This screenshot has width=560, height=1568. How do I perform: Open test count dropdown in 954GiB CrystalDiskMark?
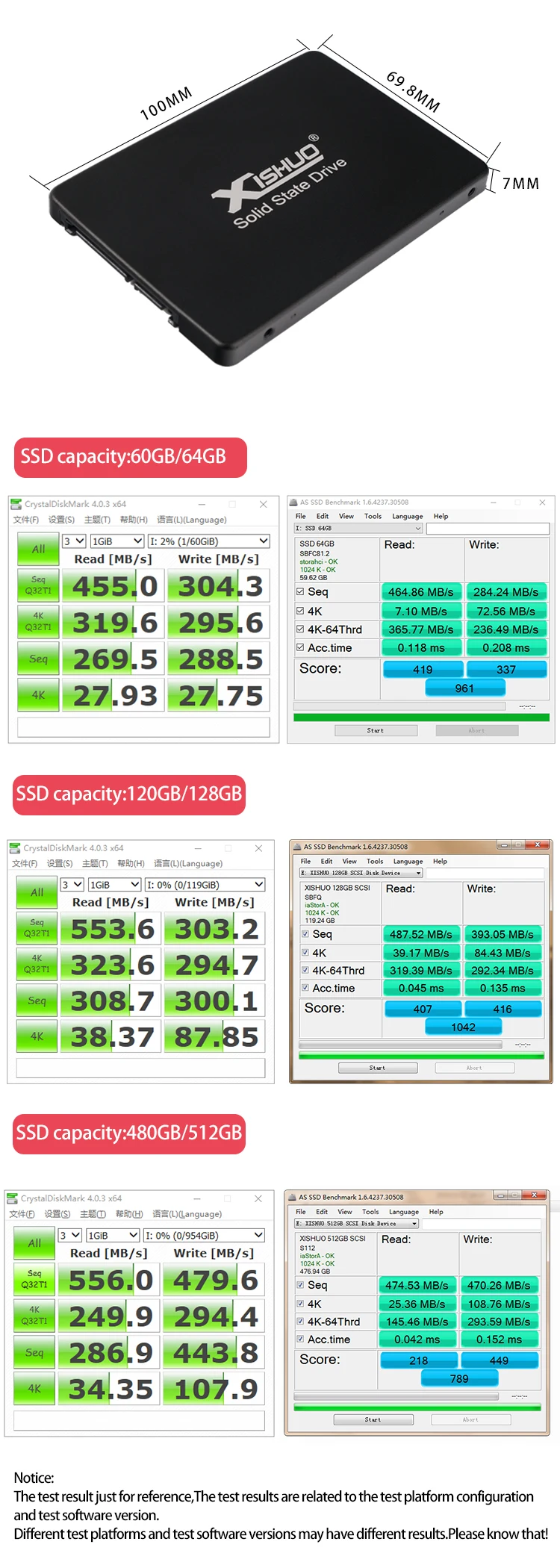70,1236
